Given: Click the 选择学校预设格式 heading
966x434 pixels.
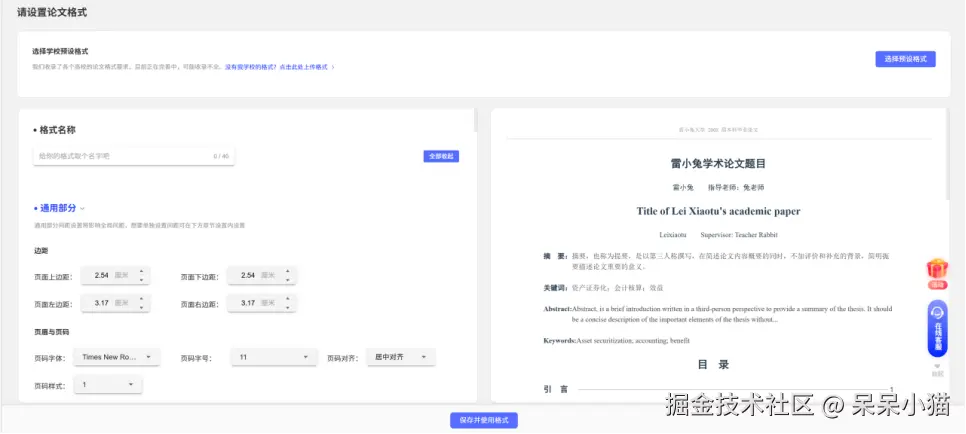Looking at the screenshot, I should [60, 52].
